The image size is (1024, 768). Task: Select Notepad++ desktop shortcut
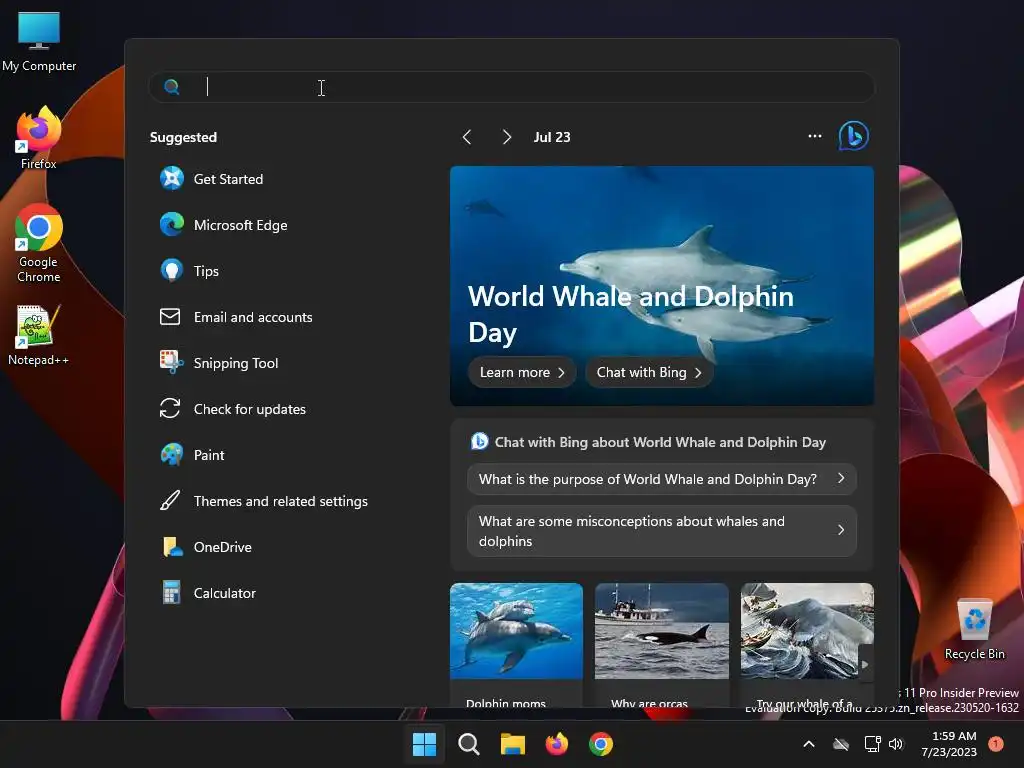click(x=38, y=335)
